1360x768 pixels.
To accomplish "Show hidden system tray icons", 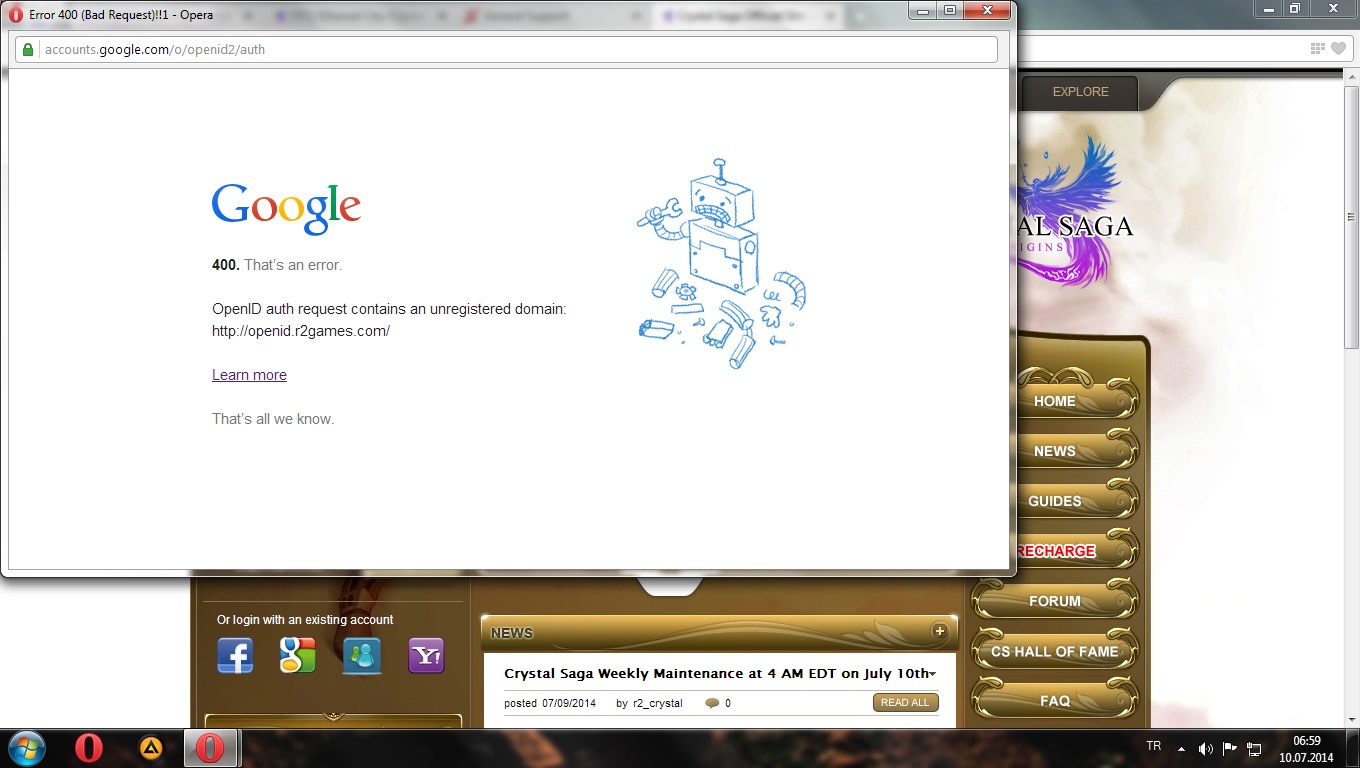I will tap(1181, 748).
